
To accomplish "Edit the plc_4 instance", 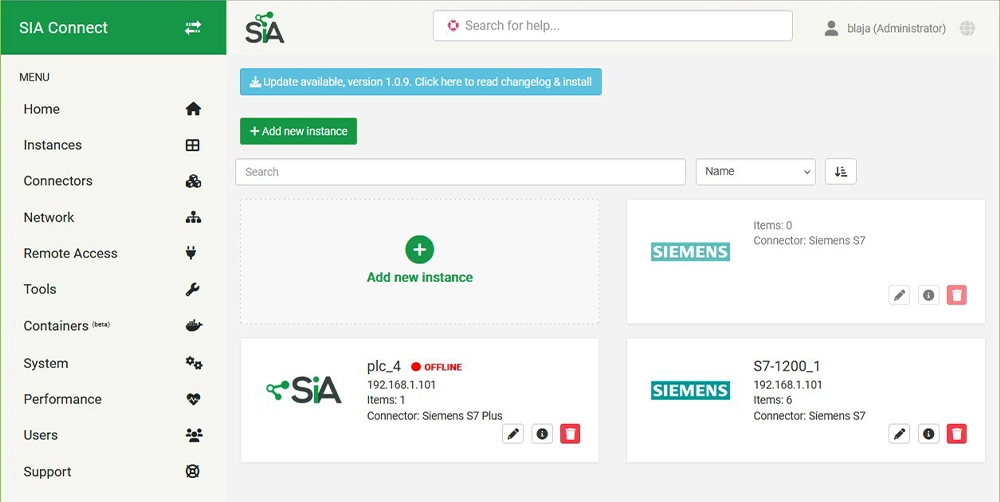I will click(513, 434).
